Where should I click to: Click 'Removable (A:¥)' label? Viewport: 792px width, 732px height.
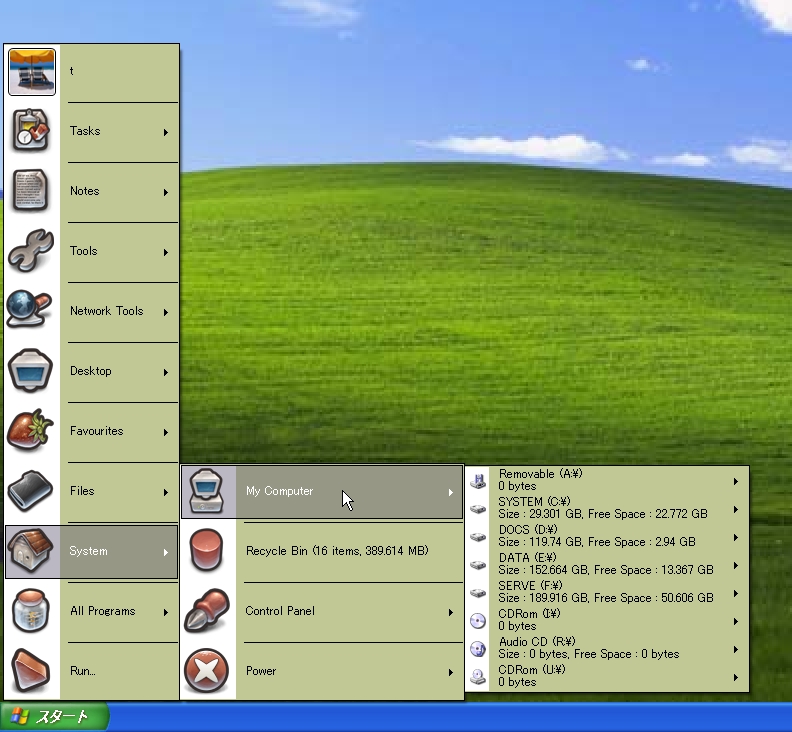[540, 474]
